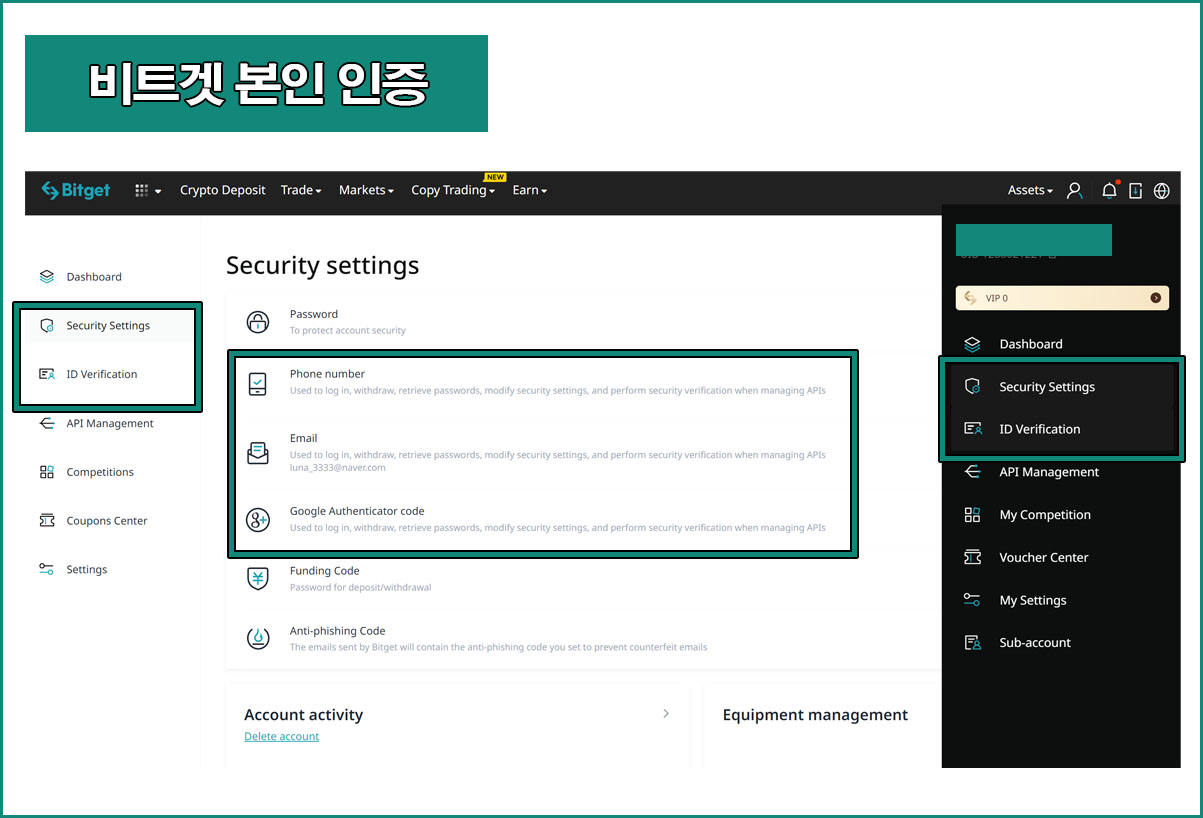Click the Dashboard icon in left sidebar
This screenshot has width=1203, height=818.
click(46, 277)
